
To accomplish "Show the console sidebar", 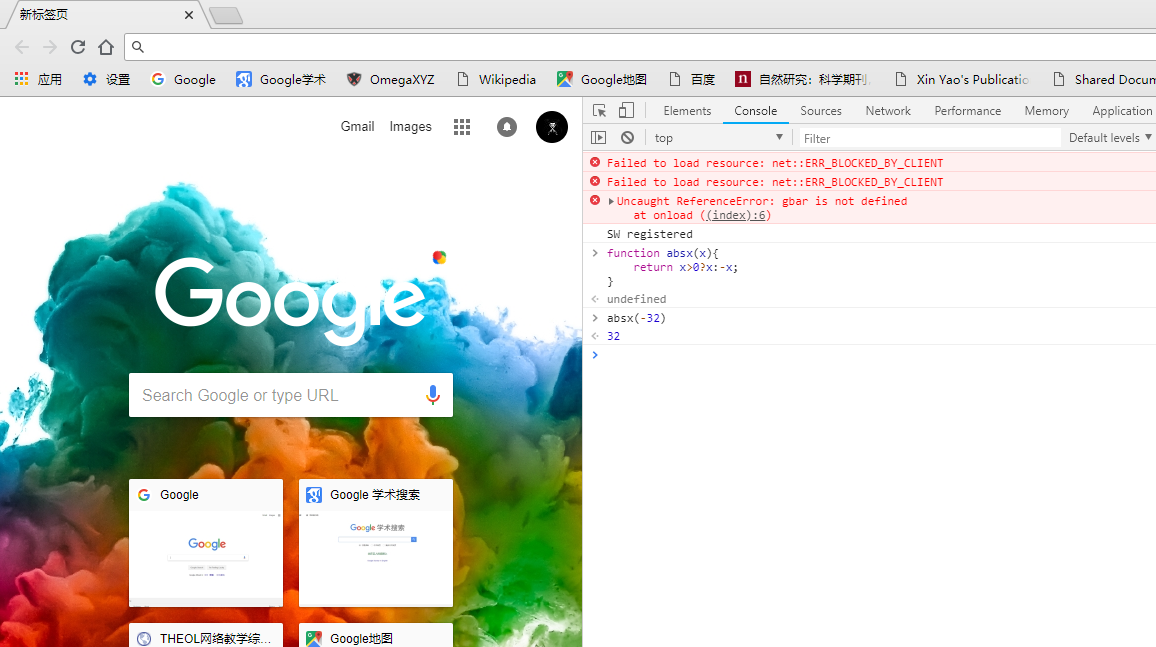I will point(599,138).
